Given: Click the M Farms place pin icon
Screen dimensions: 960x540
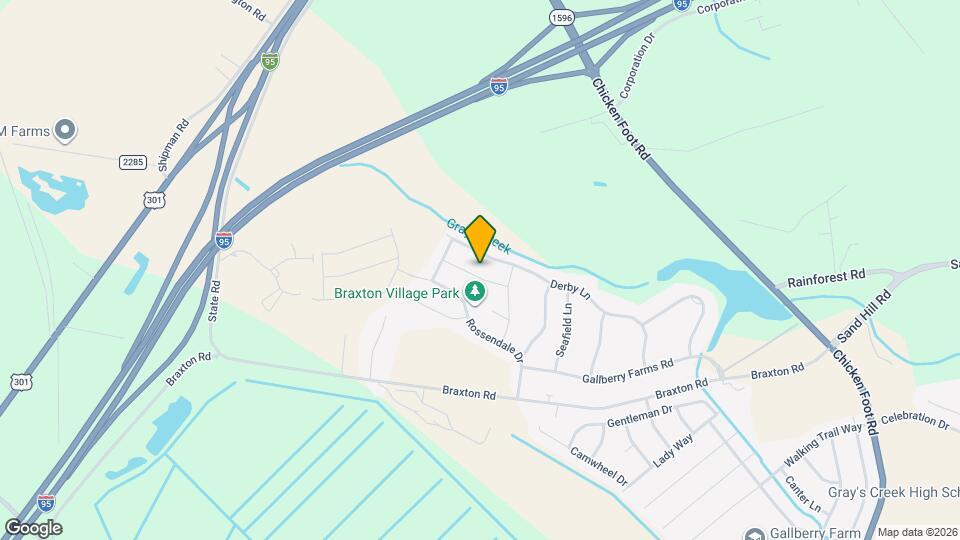Looking at the screenshot, I should point(64,130).
